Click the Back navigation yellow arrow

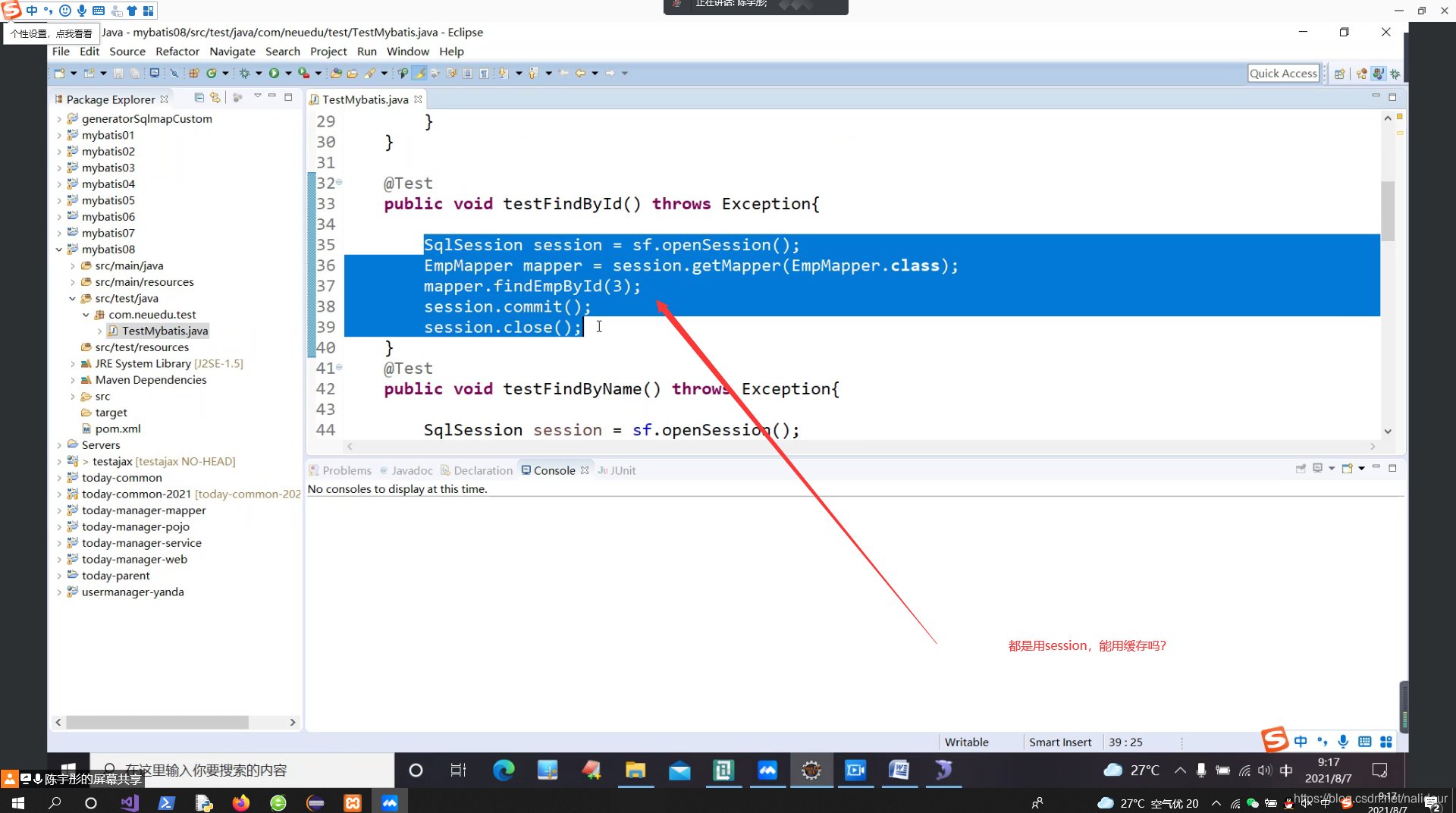tap(581, 74)
